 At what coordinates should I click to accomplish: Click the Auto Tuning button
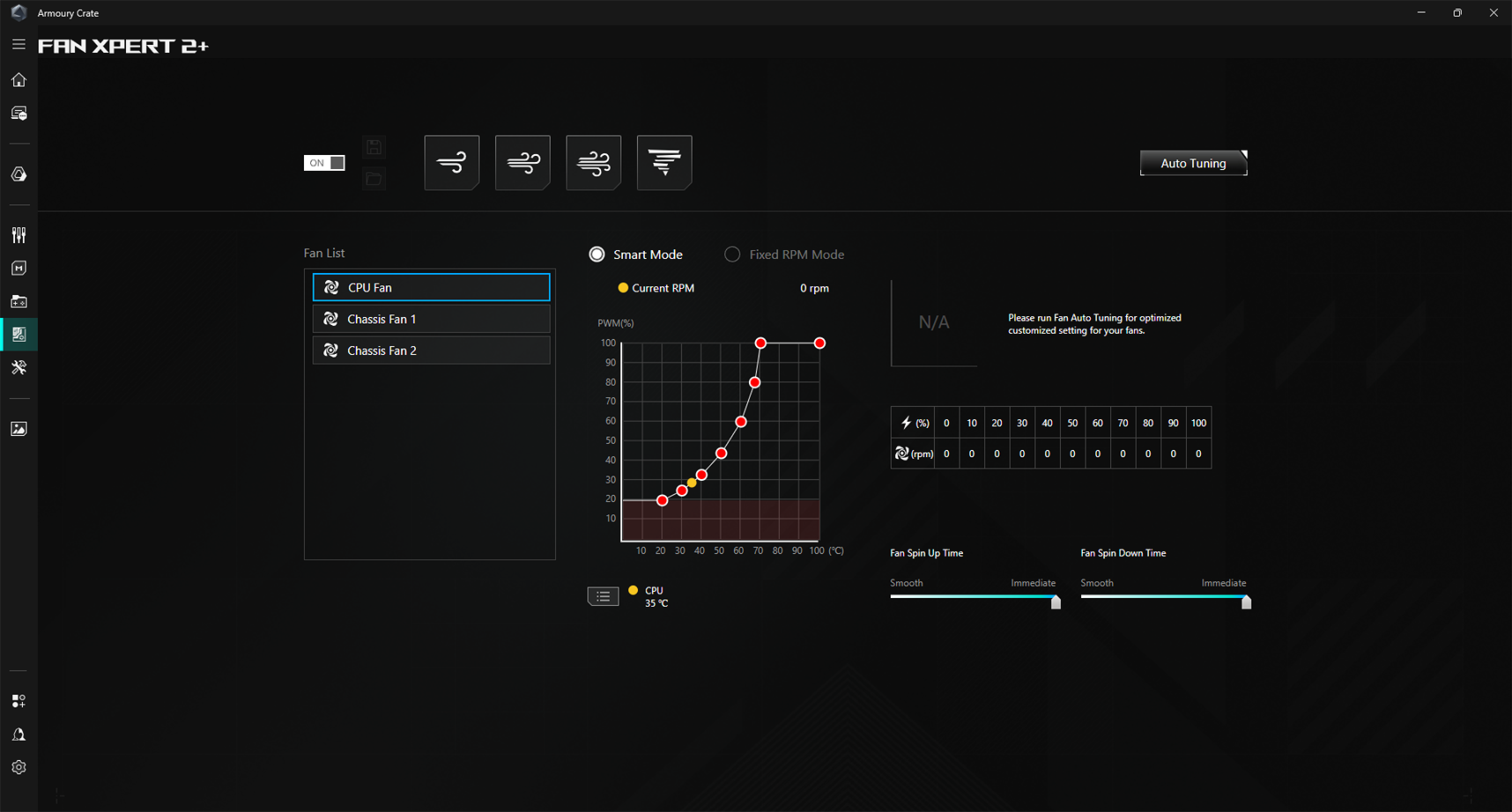click(1193, 163)
